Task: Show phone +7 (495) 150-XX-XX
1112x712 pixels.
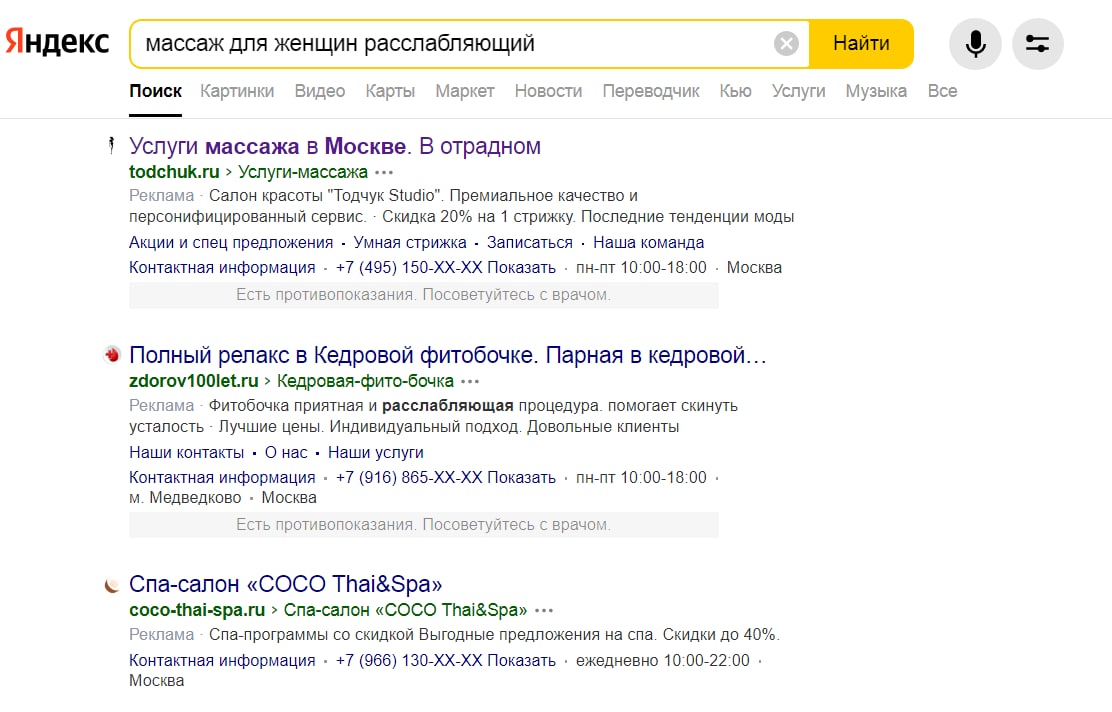Action: (x=445, y=267)
